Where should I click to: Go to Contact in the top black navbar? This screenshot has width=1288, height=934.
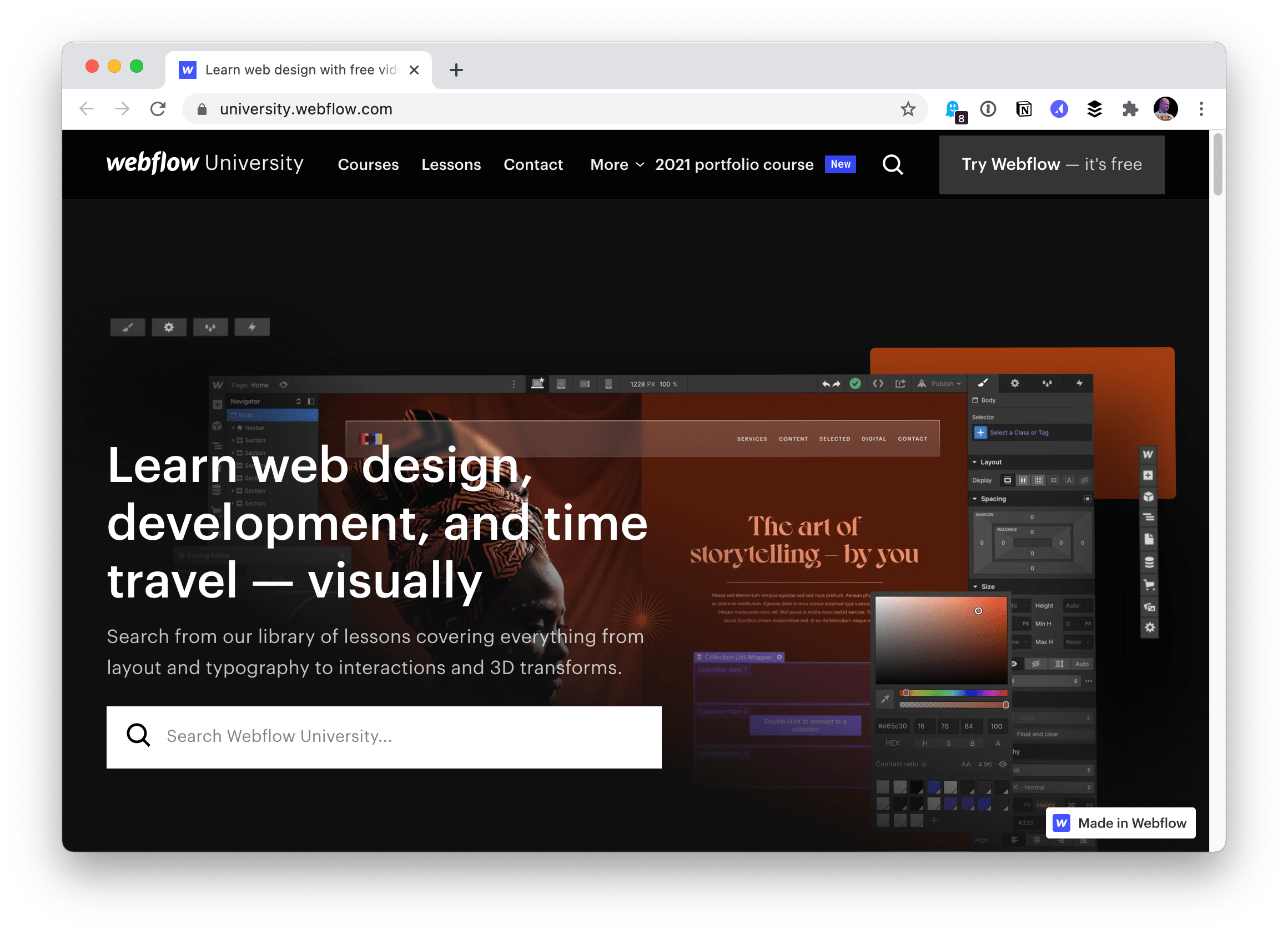coord(533,165)
